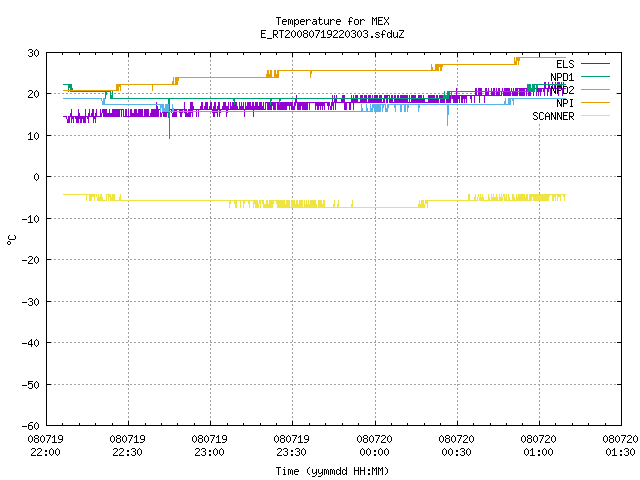This screenshot has width=640, height=480.
Task: Click the y-axis label '-50'
Action: (31, 384)
